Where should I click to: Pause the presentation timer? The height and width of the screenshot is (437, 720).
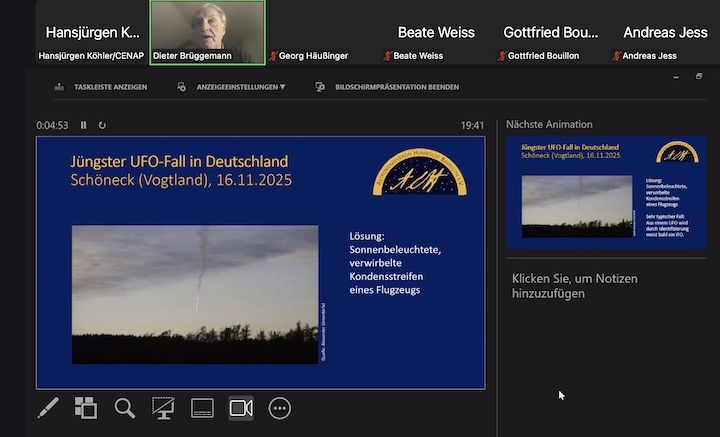click(84, 125)
